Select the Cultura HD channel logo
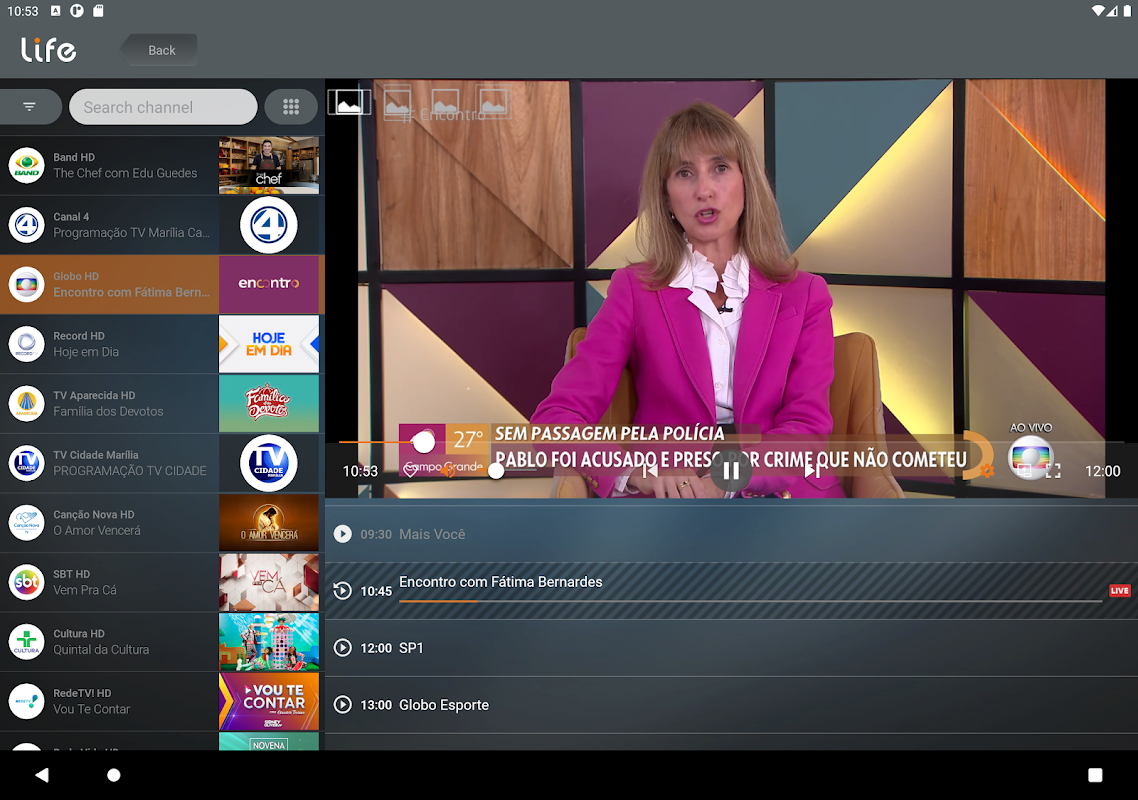1138x800 pixels. 27,642
